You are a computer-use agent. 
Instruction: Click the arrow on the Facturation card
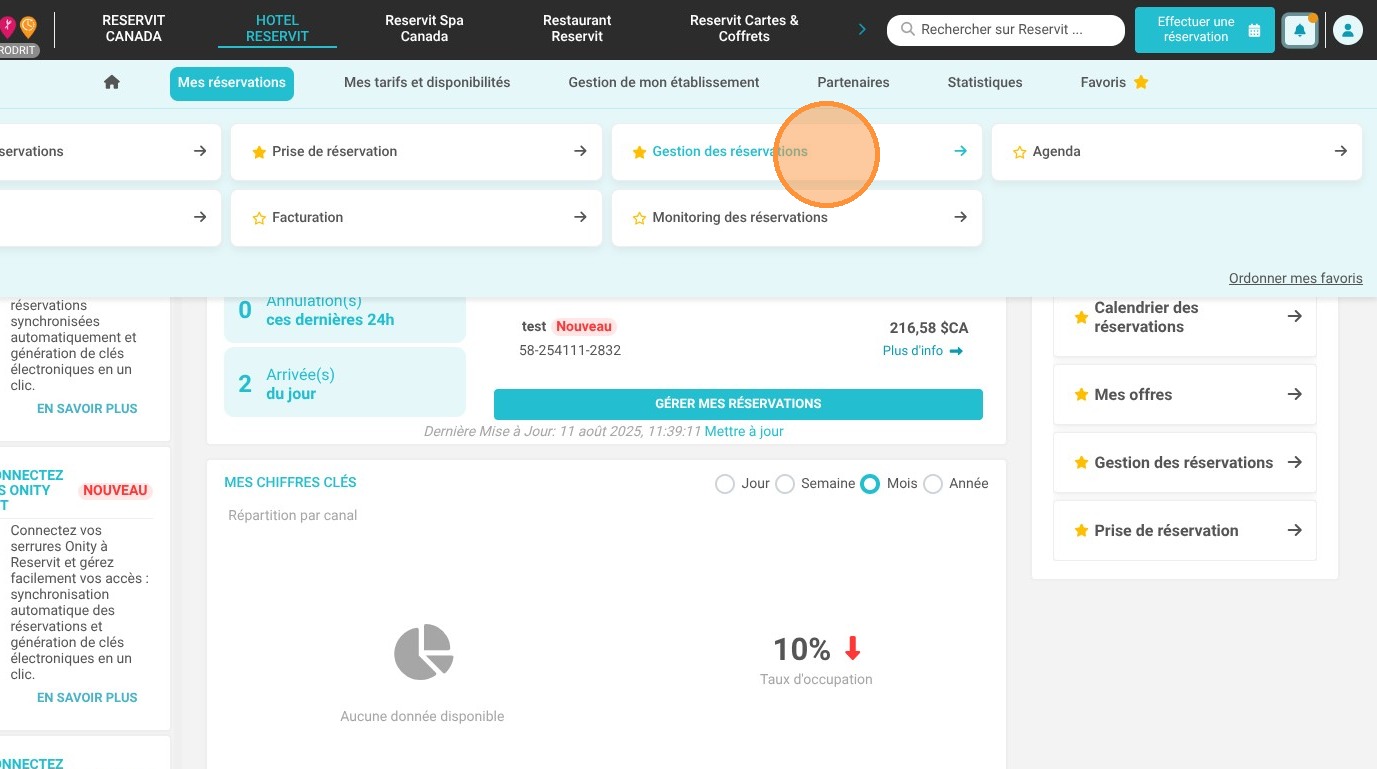tap(580, 217)
